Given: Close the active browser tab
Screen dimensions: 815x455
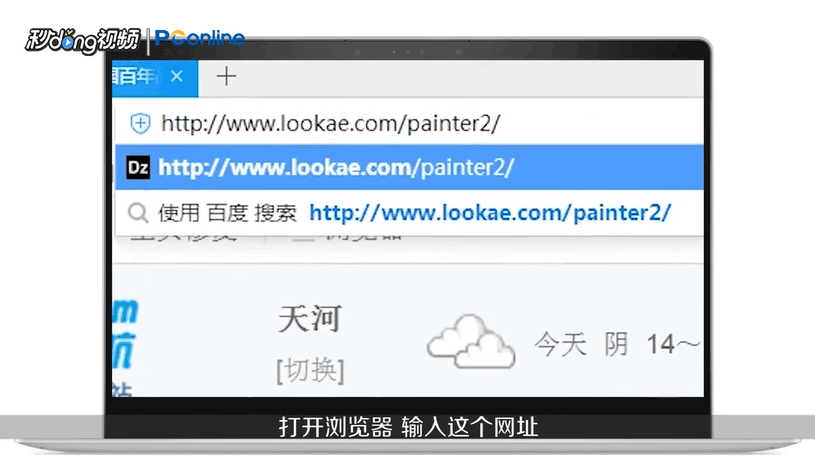Looking at the screenshot, I should click(x=177, y=76).
